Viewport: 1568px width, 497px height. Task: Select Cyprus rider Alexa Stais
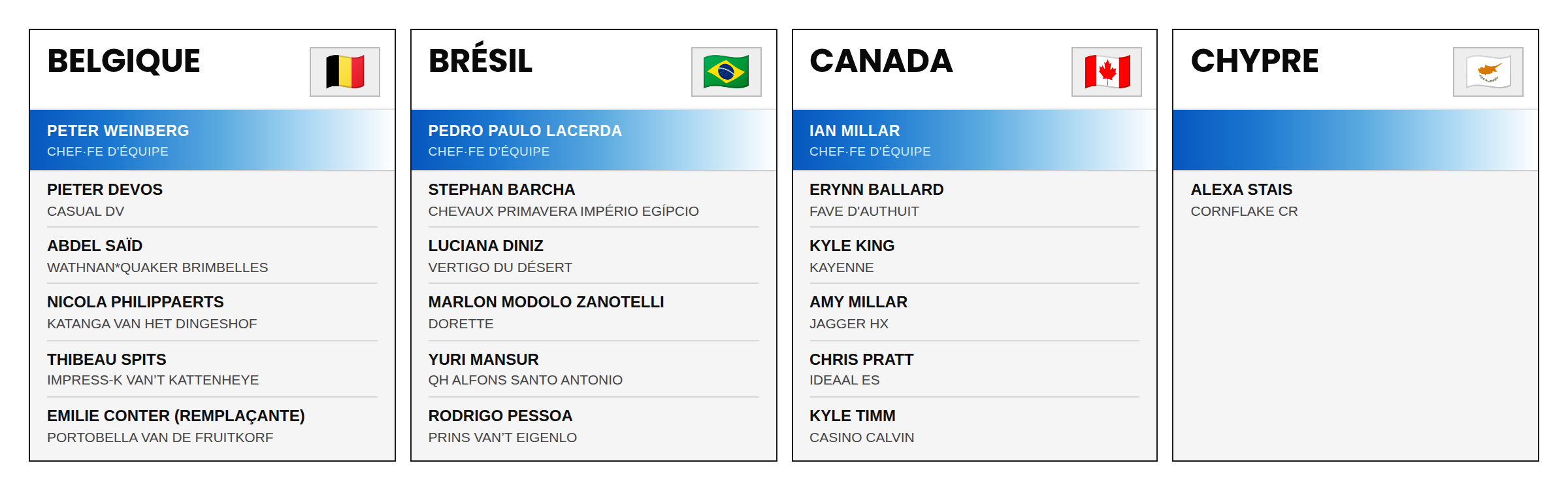tap(1356, 199)
